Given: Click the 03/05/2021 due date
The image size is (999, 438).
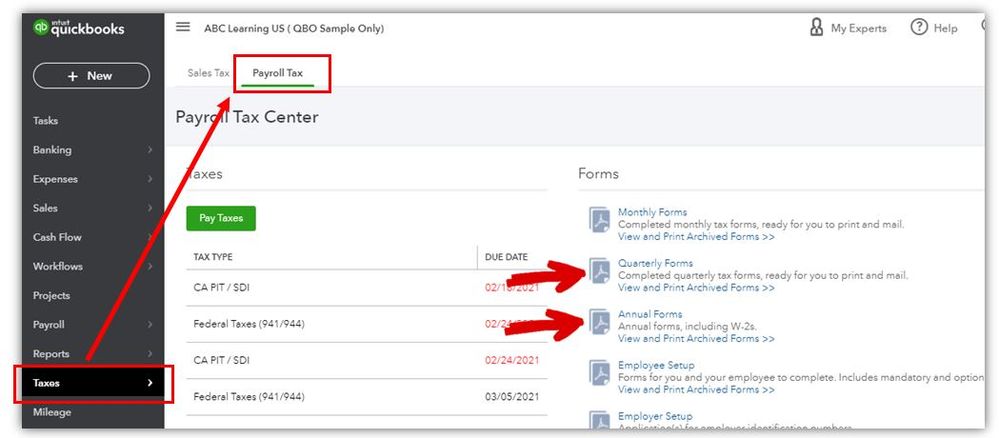Looking at the screenshot, I should pos(512,397).
